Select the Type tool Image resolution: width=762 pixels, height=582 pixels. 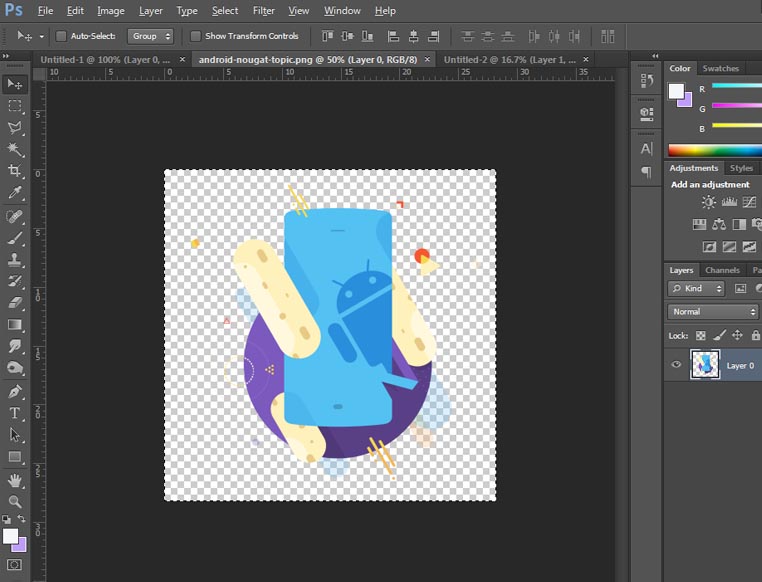pos(15,413)
